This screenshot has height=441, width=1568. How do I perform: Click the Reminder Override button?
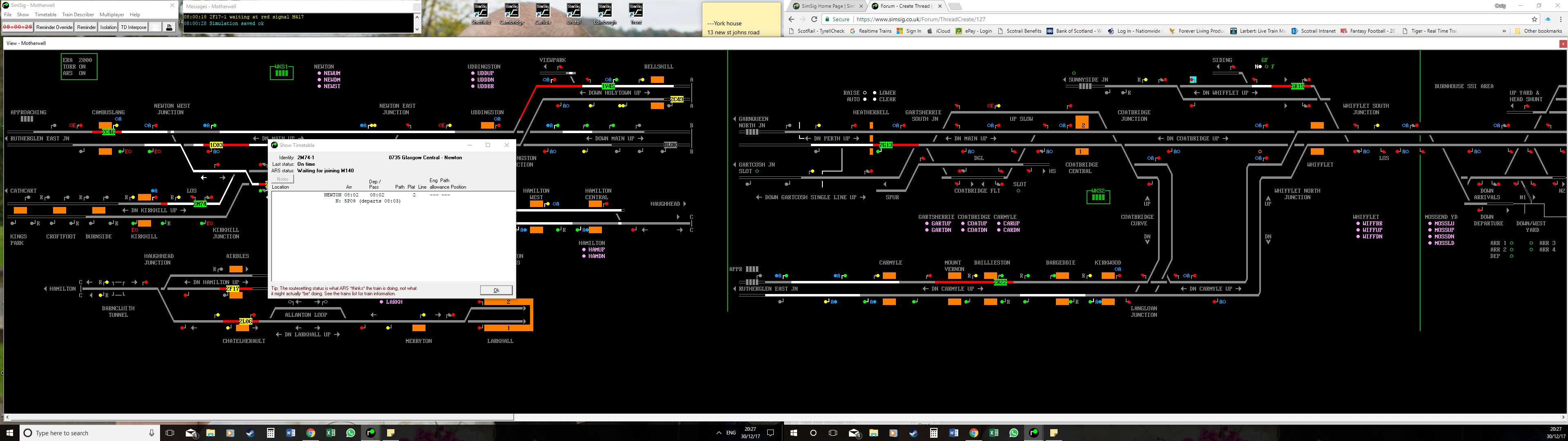pyautogui.click(x=54, y=27)
